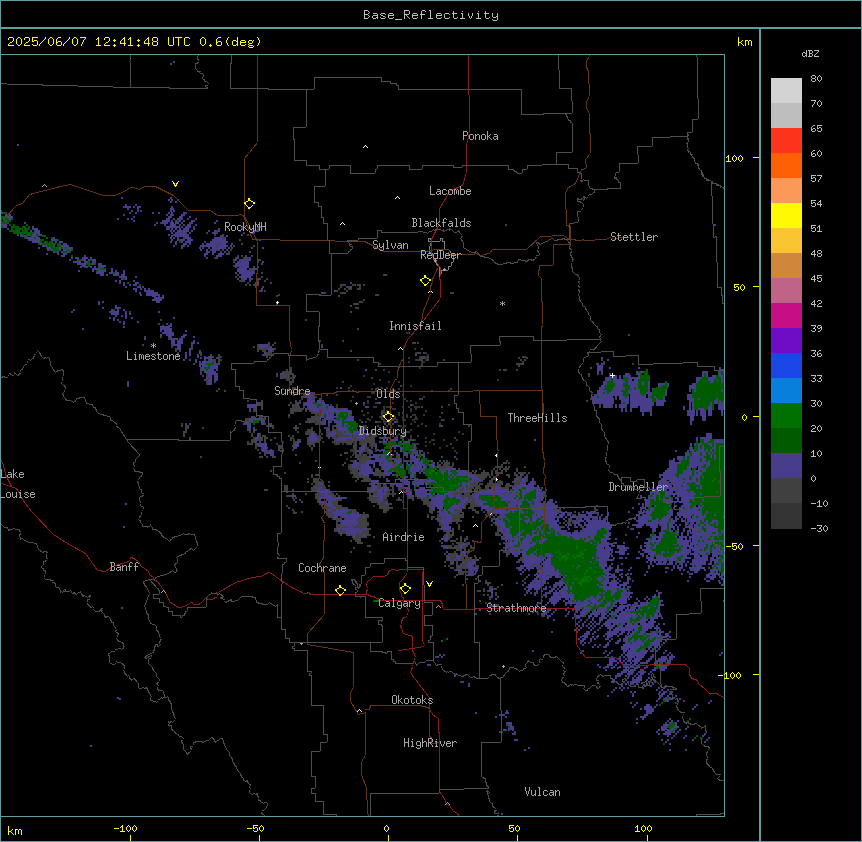Click the Banff label
The image size is (862, 842).
[124, 567]
